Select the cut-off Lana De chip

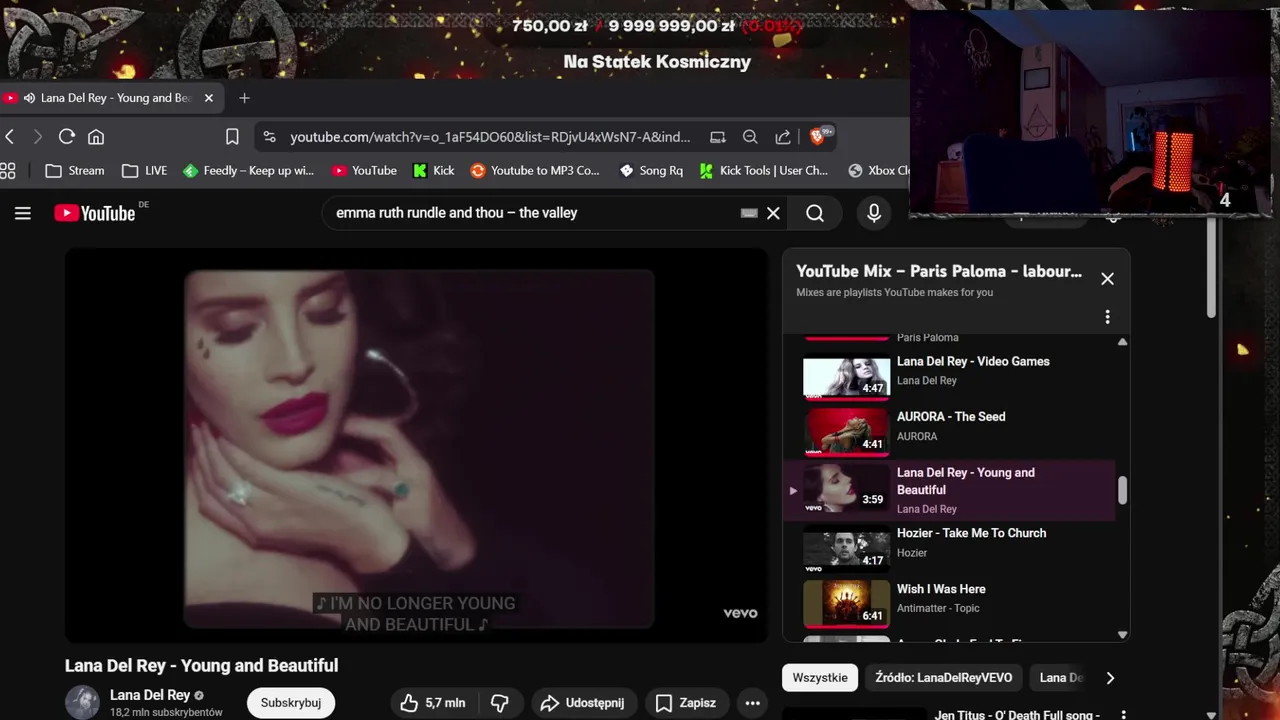coord(1060,678)
